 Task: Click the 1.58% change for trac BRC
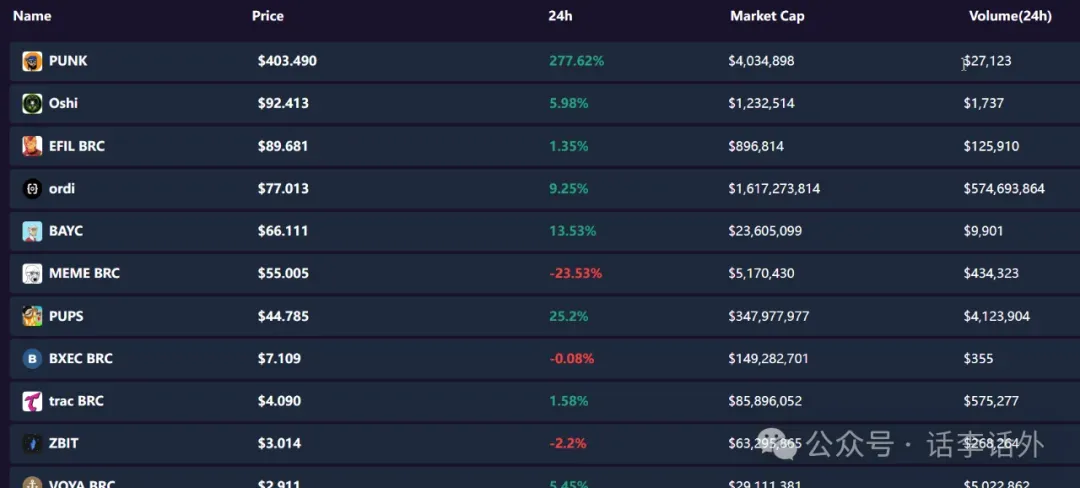coord(569,401)
